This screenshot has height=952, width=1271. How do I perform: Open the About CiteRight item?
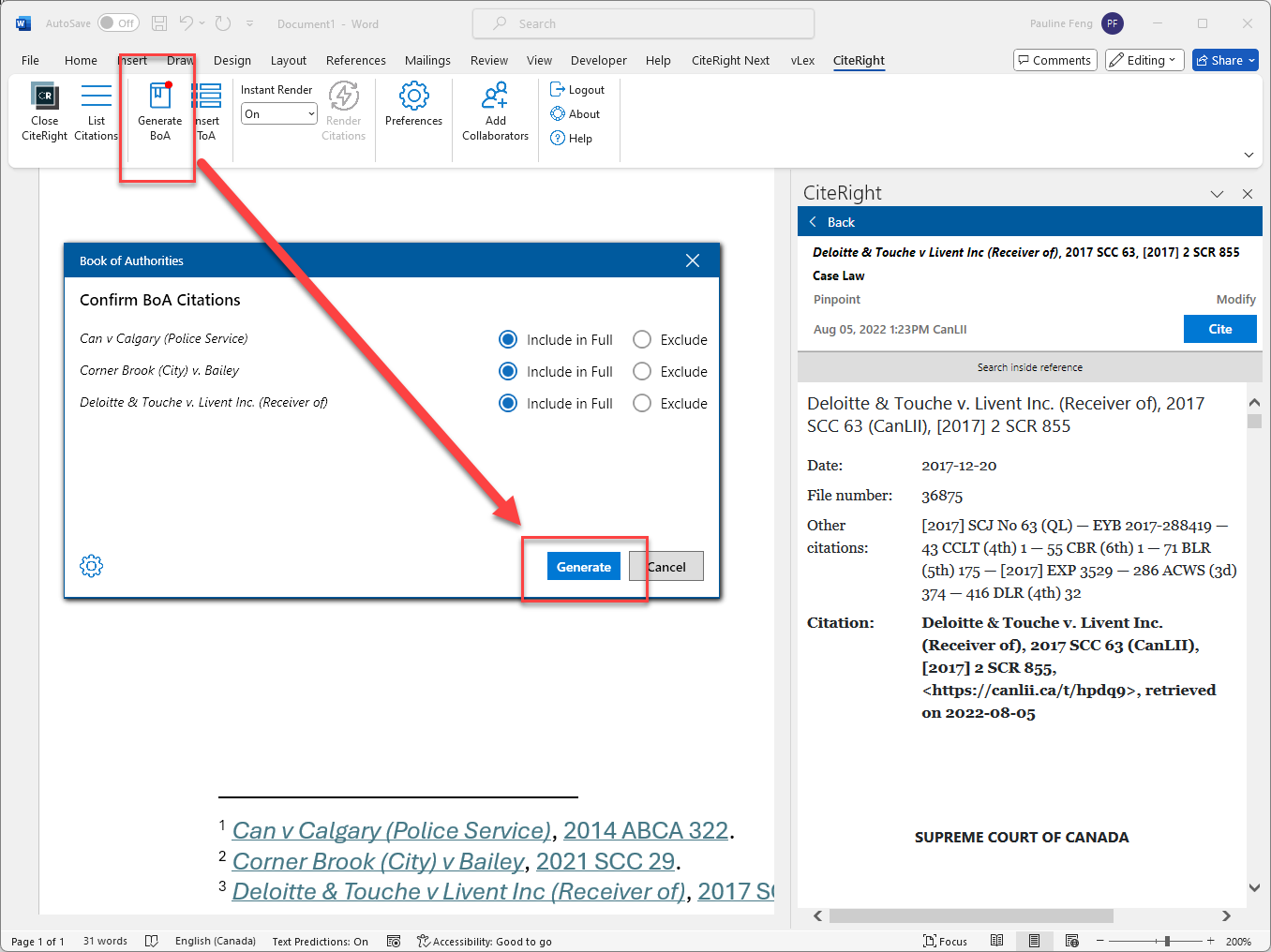coord(576,114)
